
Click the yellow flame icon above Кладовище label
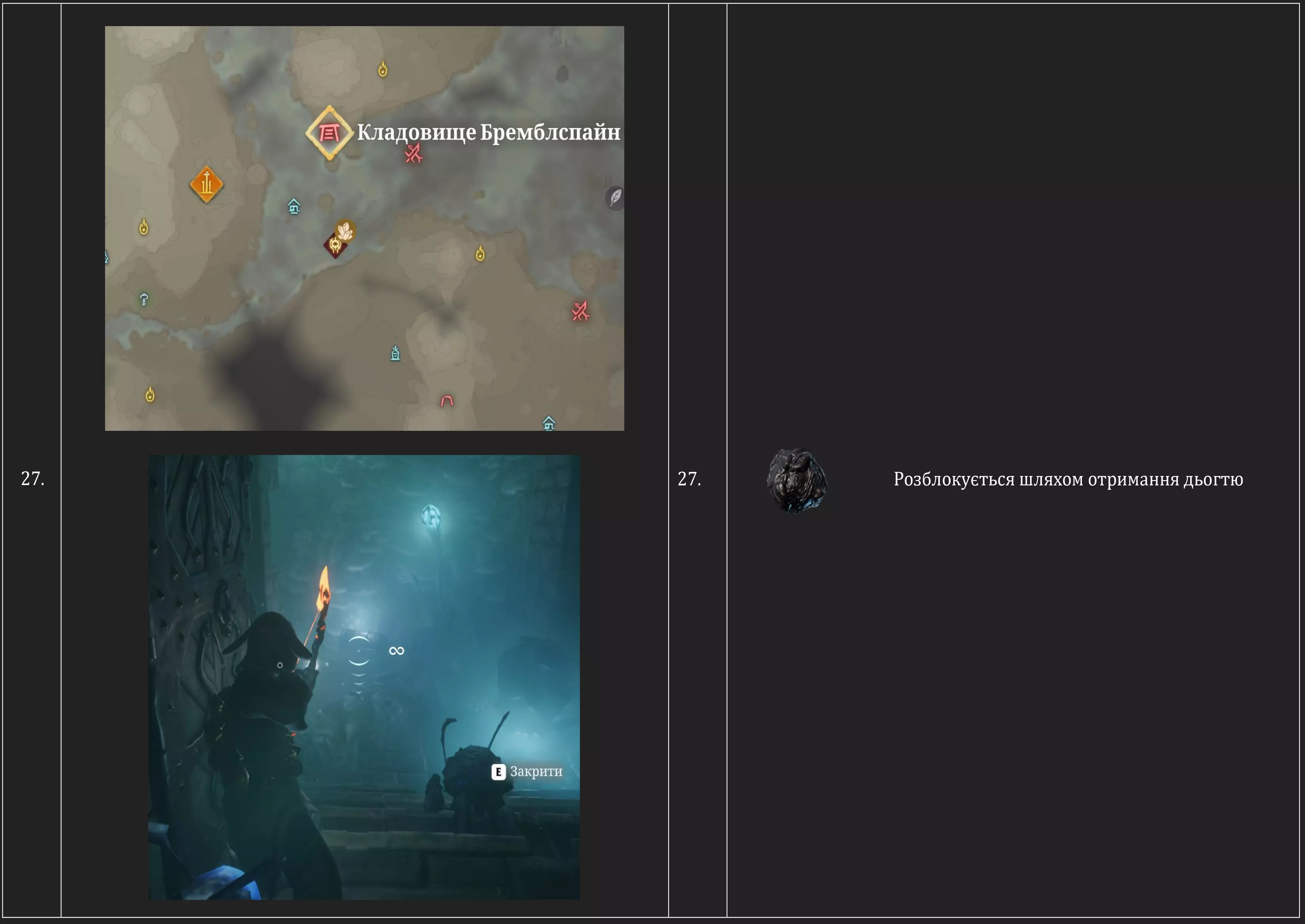click(x=383, y=69)
